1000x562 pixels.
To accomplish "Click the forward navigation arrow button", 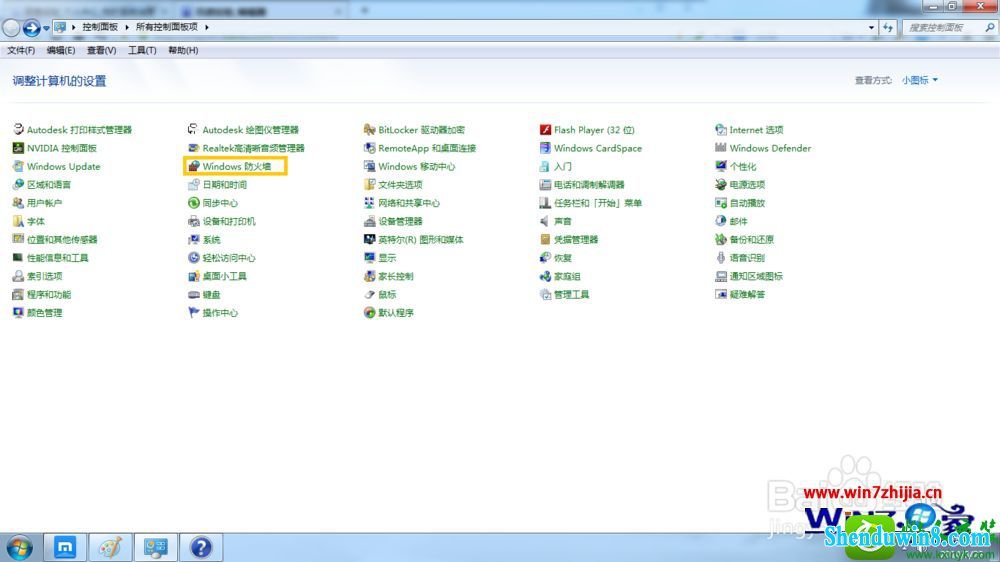I will 31,27.
